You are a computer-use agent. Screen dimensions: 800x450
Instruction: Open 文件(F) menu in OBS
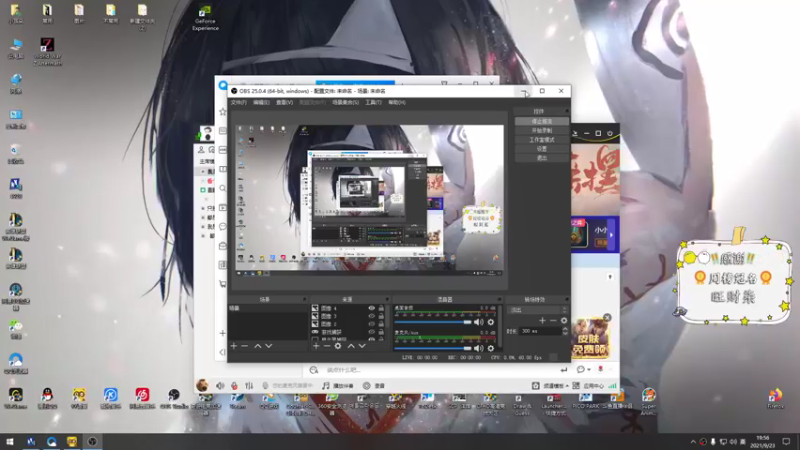[x=238, y=103]
